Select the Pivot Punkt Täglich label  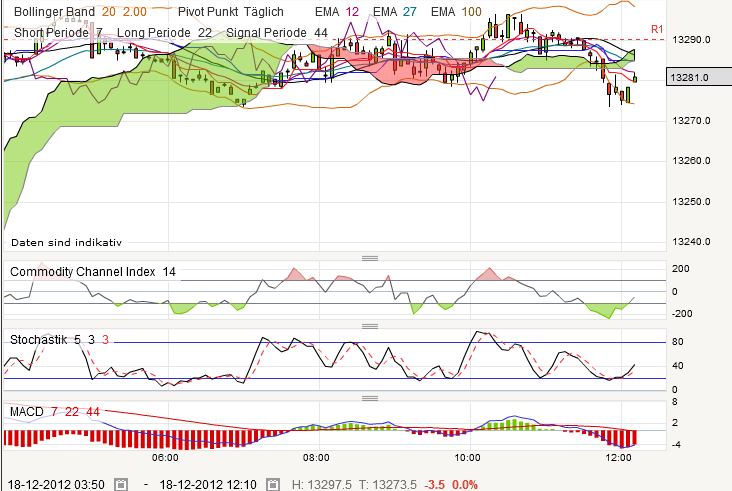tap(231, 12)
